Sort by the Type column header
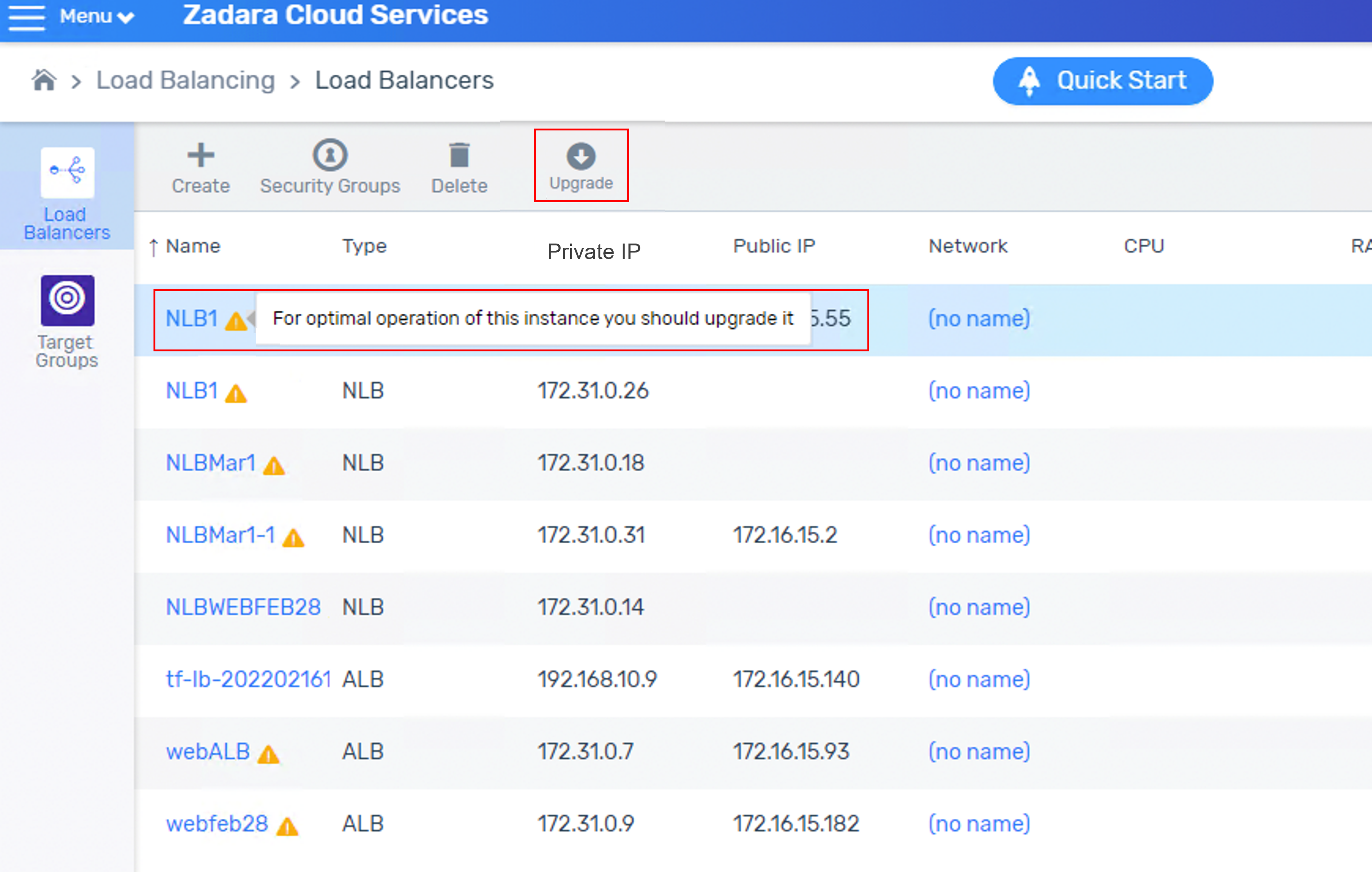Screen dimensions: 1372x872 pyautogui.click(x=364, y=246)
